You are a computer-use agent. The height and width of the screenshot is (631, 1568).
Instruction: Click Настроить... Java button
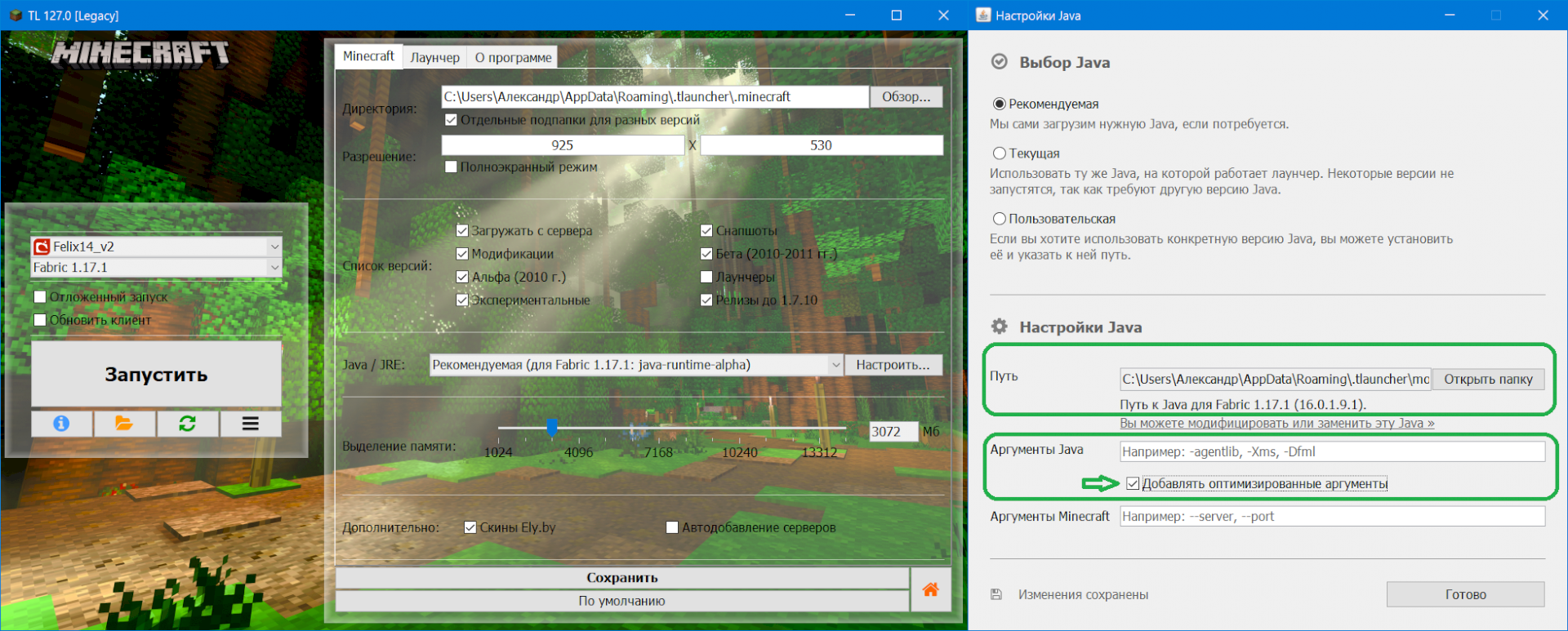pyautogui.click(x=893, y=365)
